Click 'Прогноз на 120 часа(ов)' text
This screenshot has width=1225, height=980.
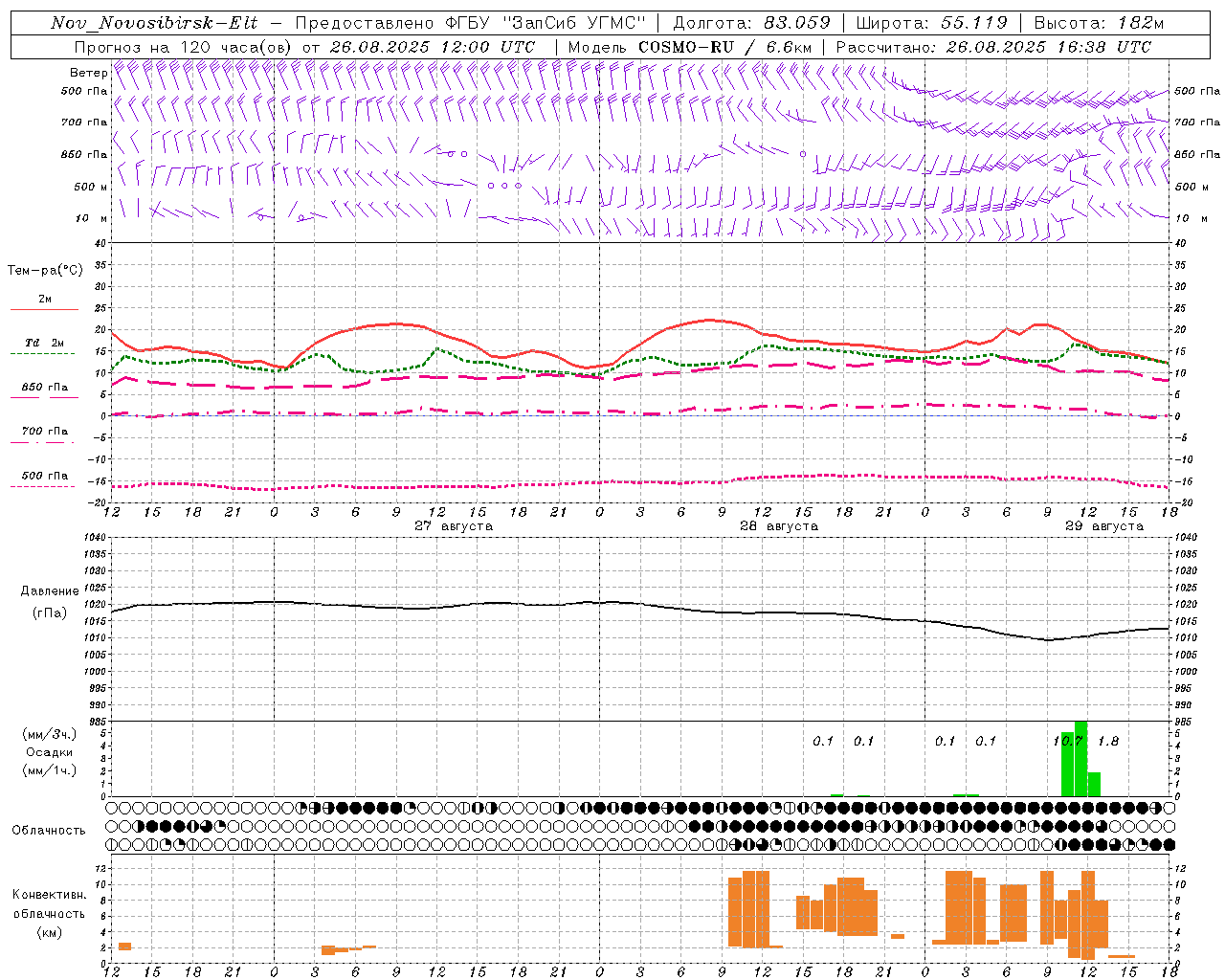pos(183,47)
